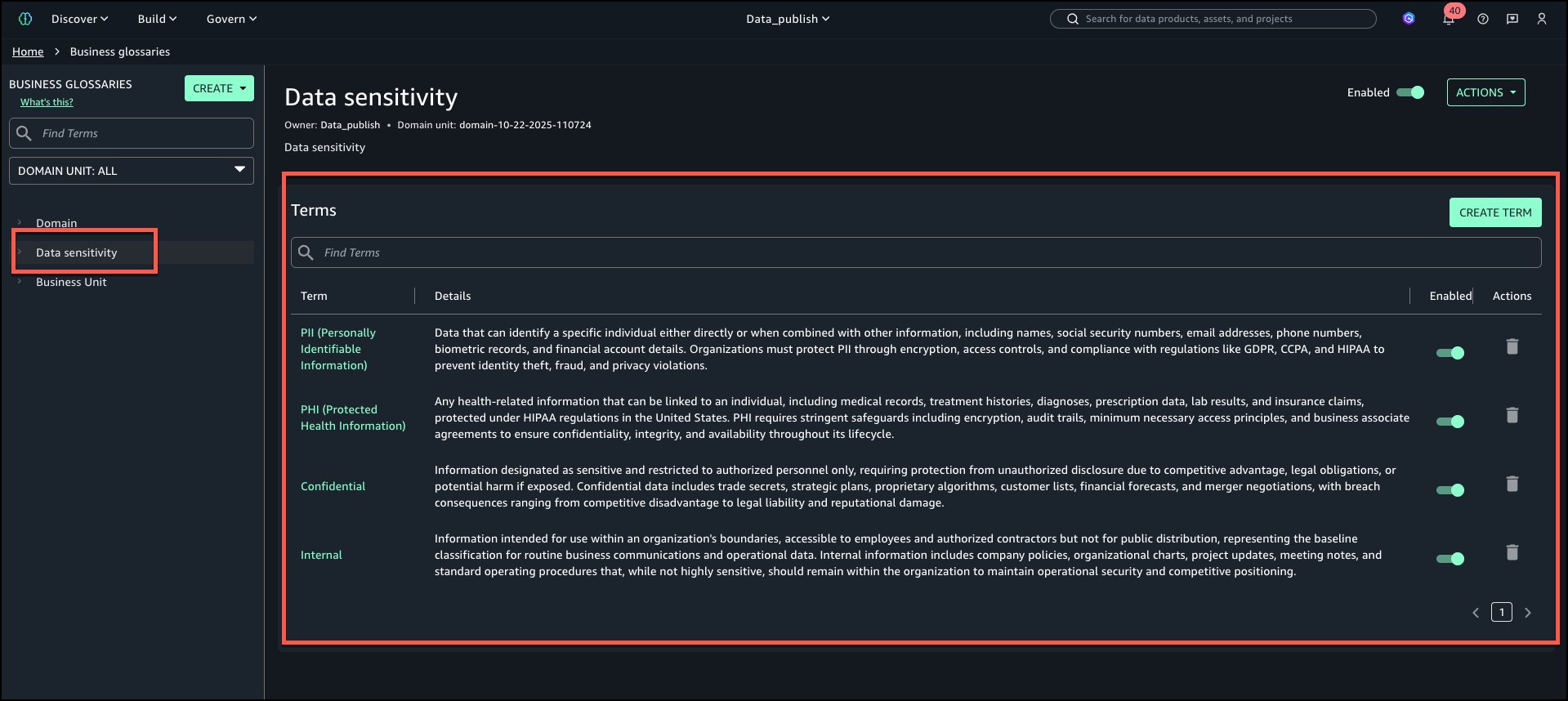The height and width of the screenshot is (701, 1568).
Task: Open the Govern menu
Action: 231,19
